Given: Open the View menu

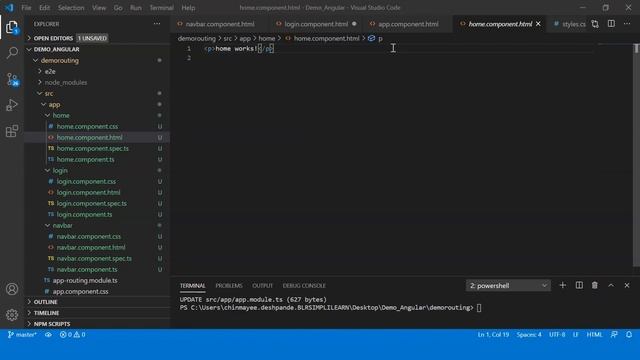Looking at the screenshot, I should pos(99,8).
